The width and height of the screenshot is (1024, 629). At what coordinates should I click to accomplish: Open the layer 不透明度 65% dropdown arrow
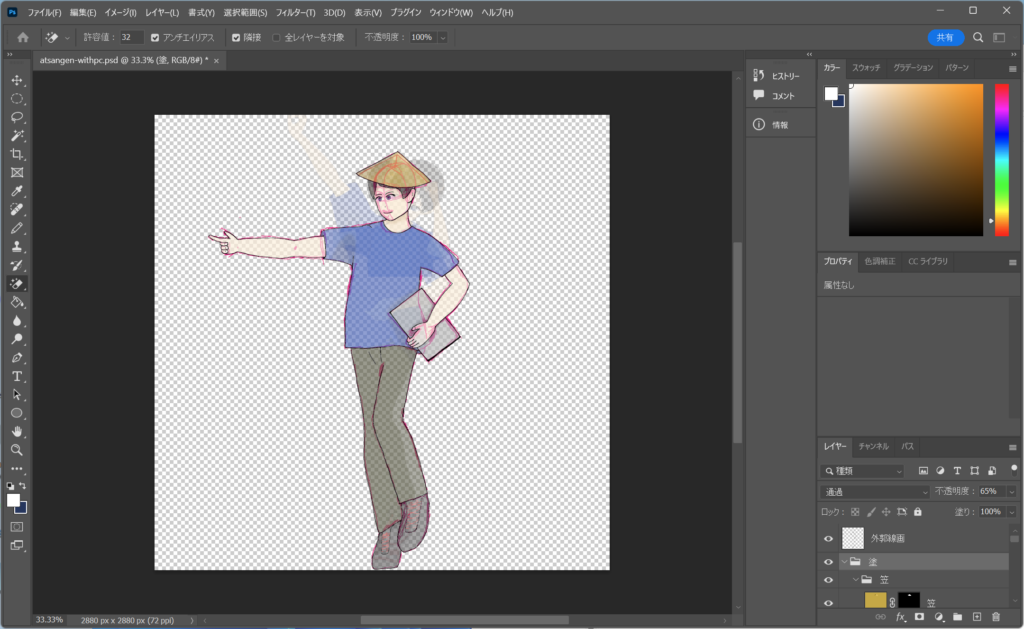pos(1012,492)
